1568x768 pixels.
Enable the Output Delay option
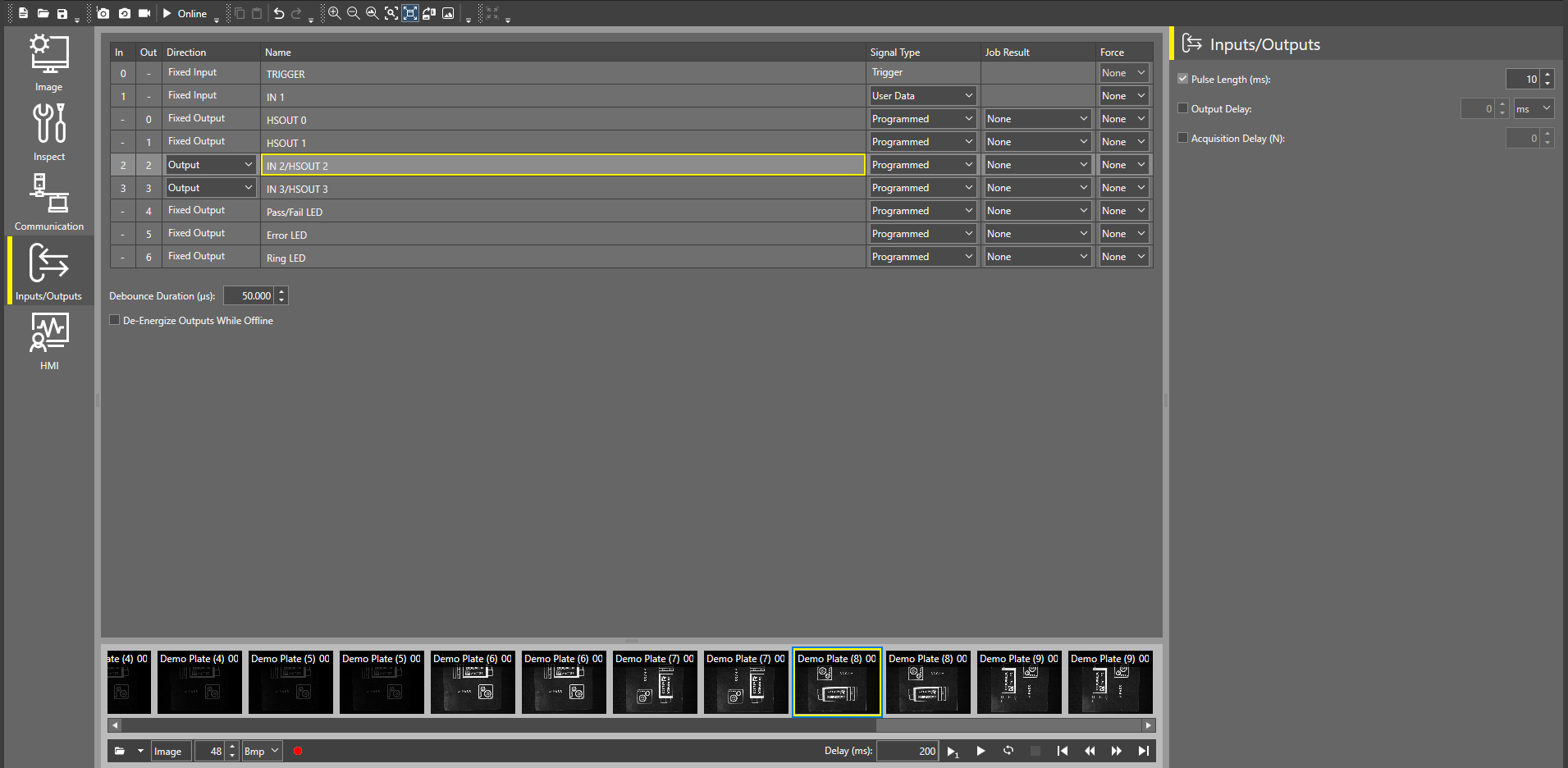pos(1182,107)
